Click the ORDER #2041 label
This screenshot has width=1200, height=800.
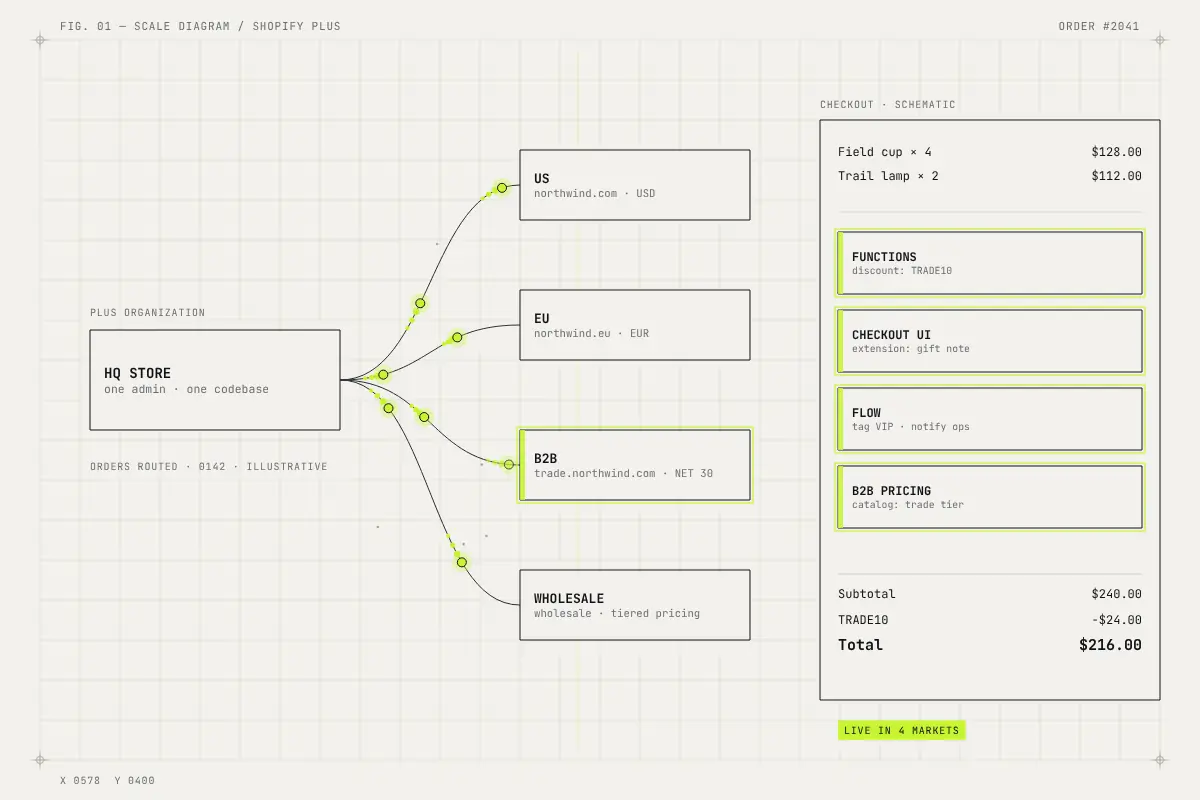(1099, 26)
